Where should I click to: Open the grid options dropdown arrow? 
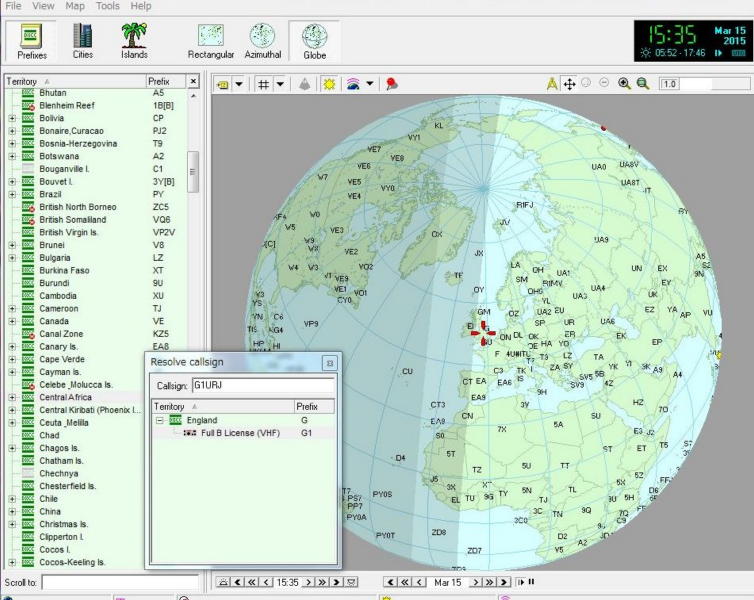pos(280,85)
